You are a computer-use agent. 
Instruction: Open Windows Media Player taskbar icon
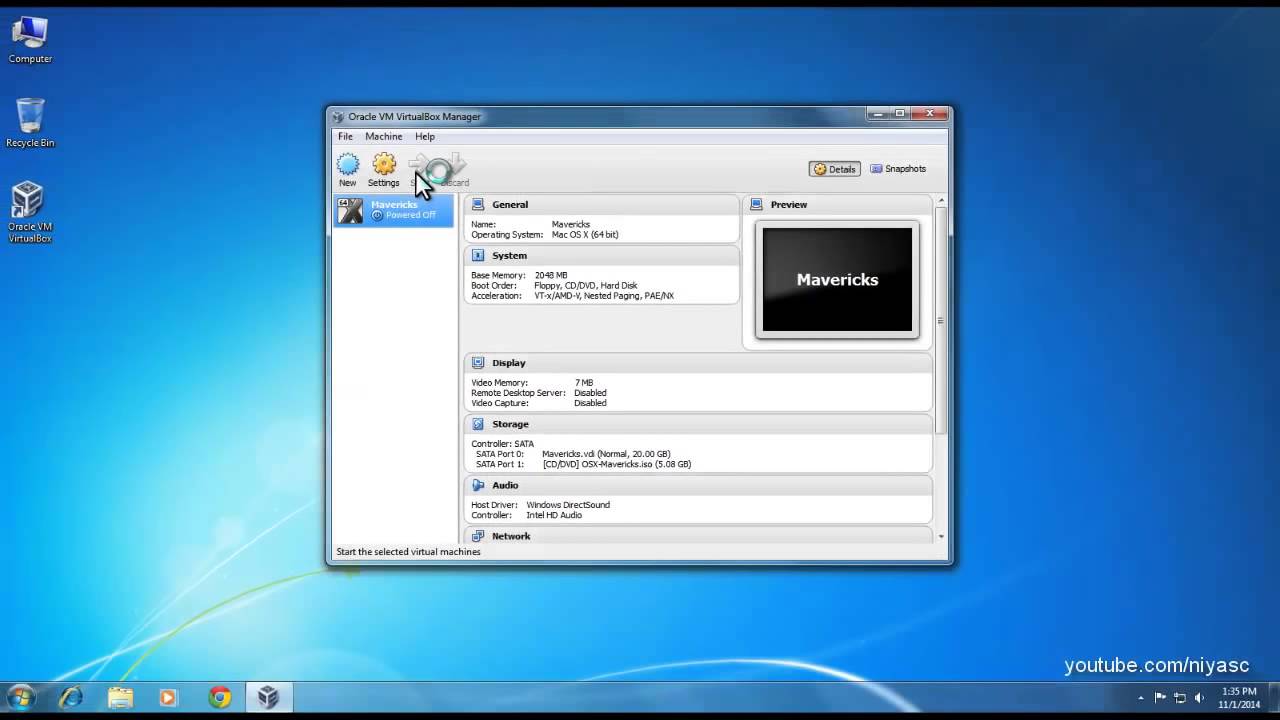(168, 698)
